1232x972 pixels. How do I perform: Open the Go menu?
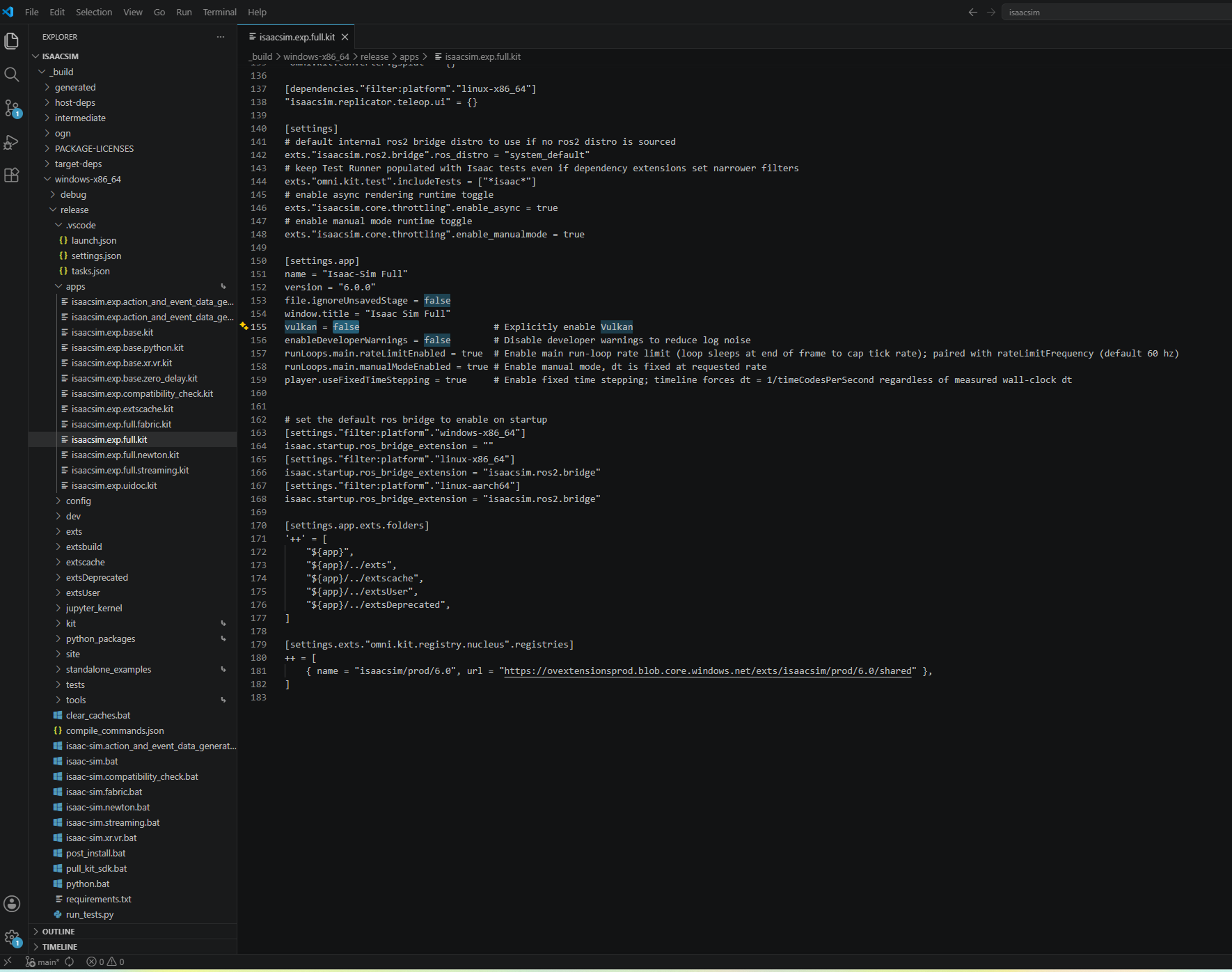[159, 12]
